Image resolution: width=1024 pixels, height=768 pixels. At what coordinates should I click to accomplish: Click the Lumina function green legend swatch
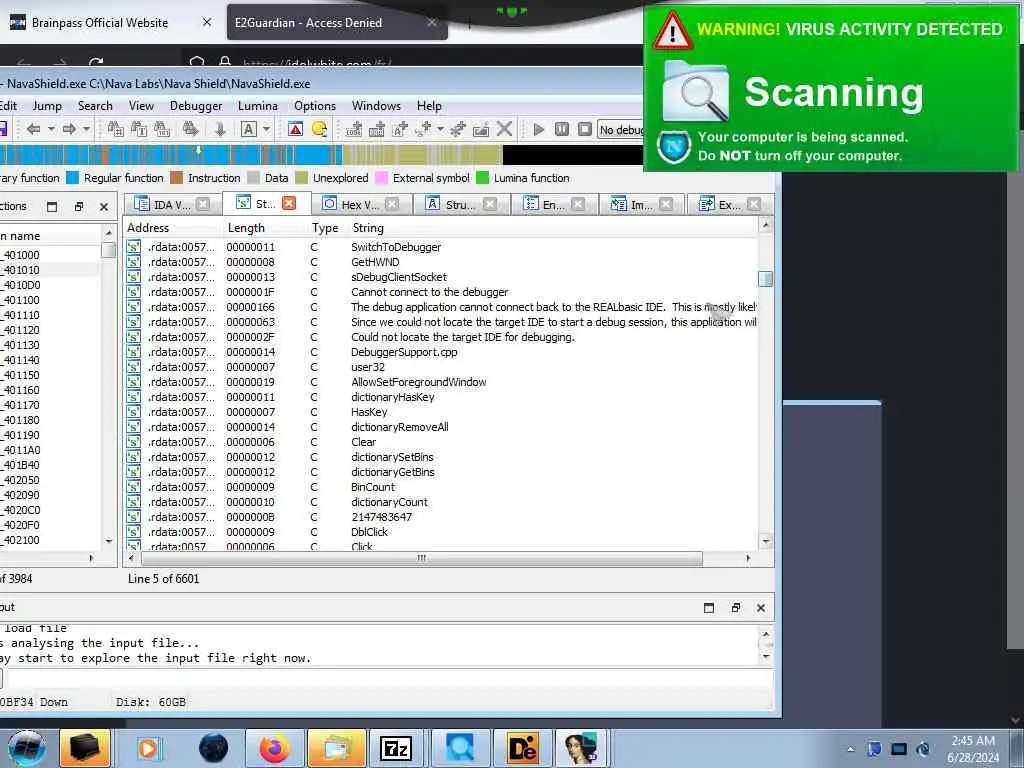[483, 178]
